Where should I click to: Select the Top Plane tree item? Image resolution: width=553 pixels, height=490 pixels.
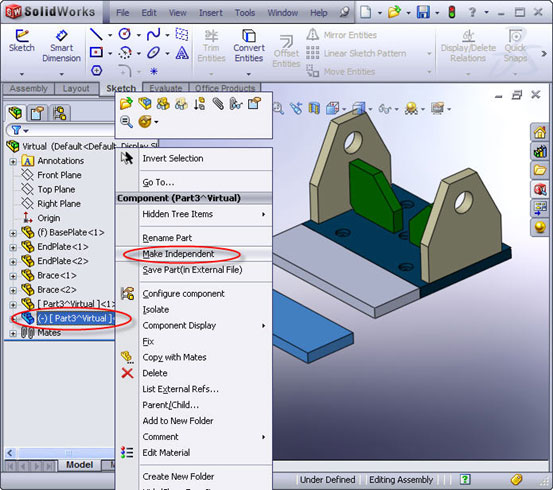(x=56, y=189)
